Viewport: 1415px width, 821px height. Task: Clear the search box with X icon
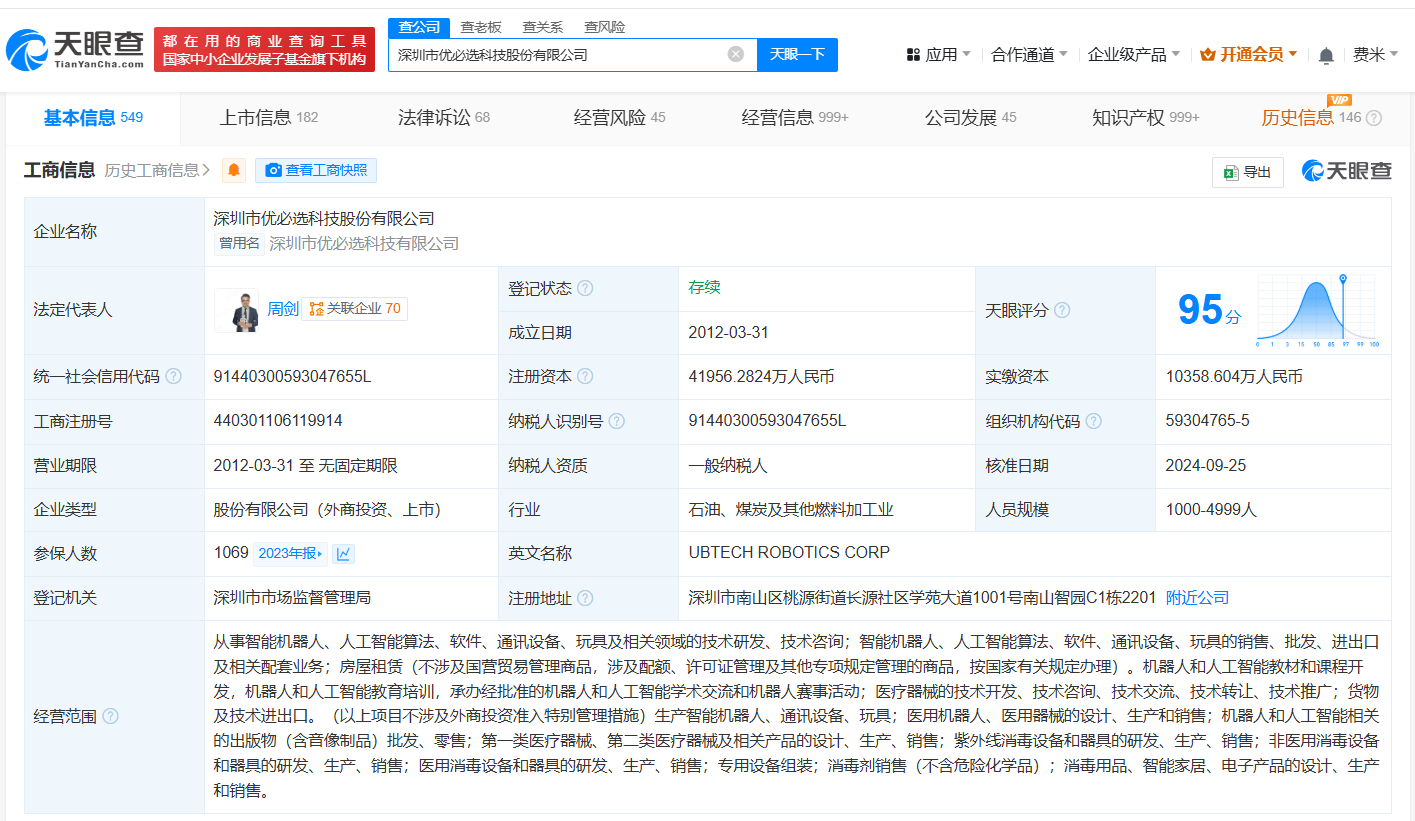coord(736,54)
